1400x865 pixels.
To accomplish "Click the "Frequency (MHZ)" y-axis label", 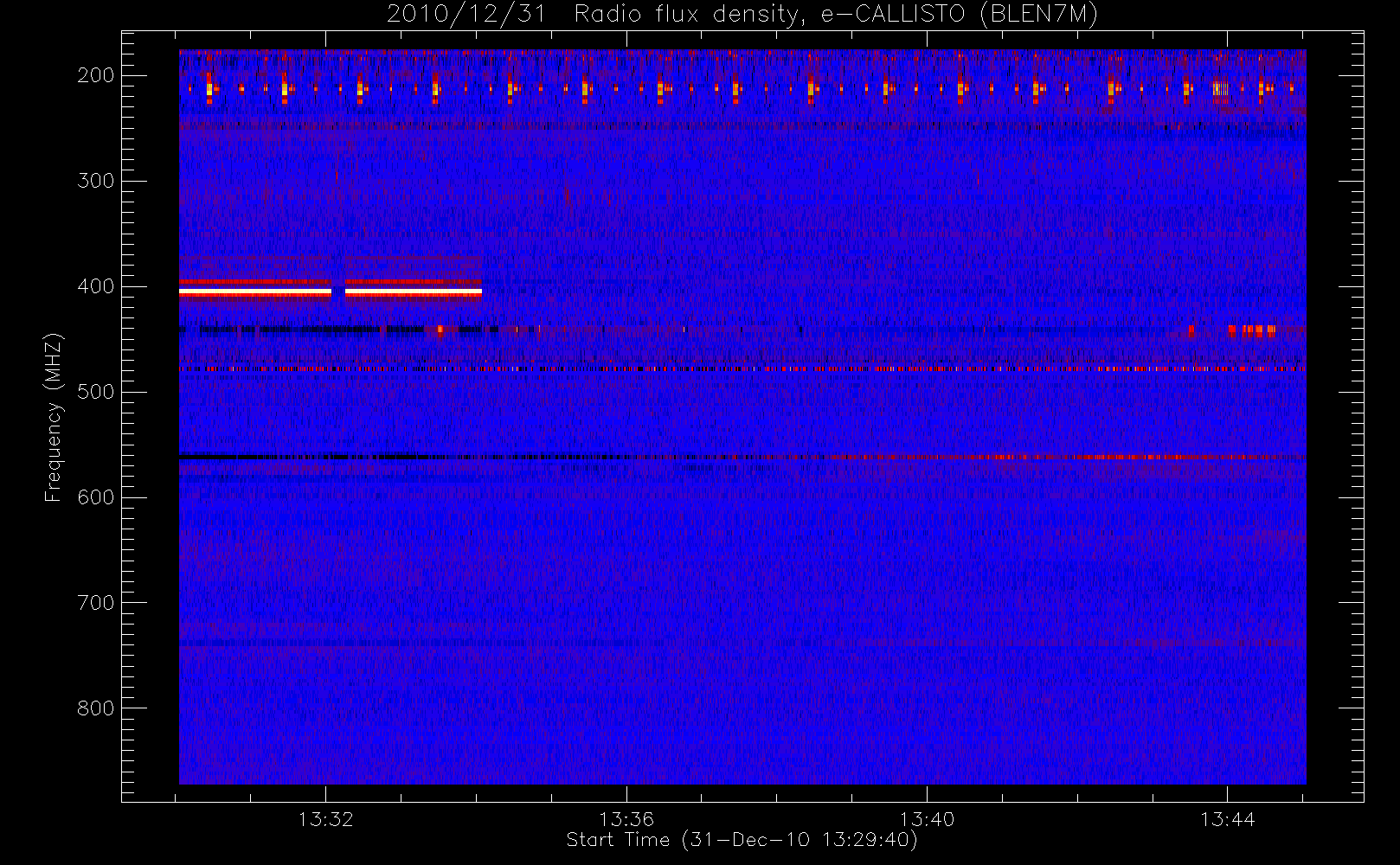I will pyautogui.click(x=54, y=417).
